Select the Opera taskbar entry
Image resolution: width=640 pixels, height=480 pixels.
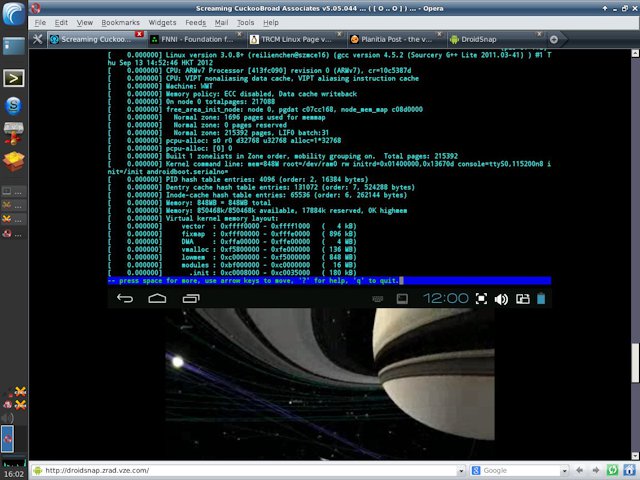[13, 234]
